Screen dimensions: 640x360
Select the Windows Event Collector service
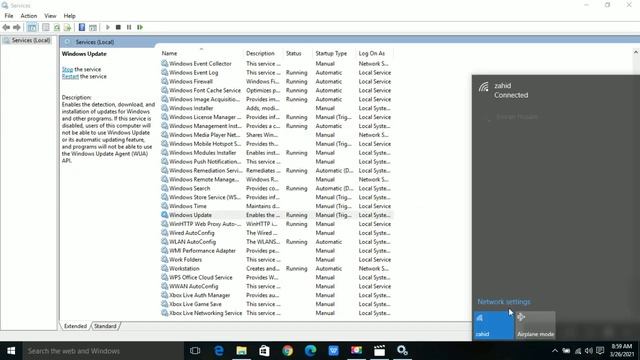tap(276, 64)
